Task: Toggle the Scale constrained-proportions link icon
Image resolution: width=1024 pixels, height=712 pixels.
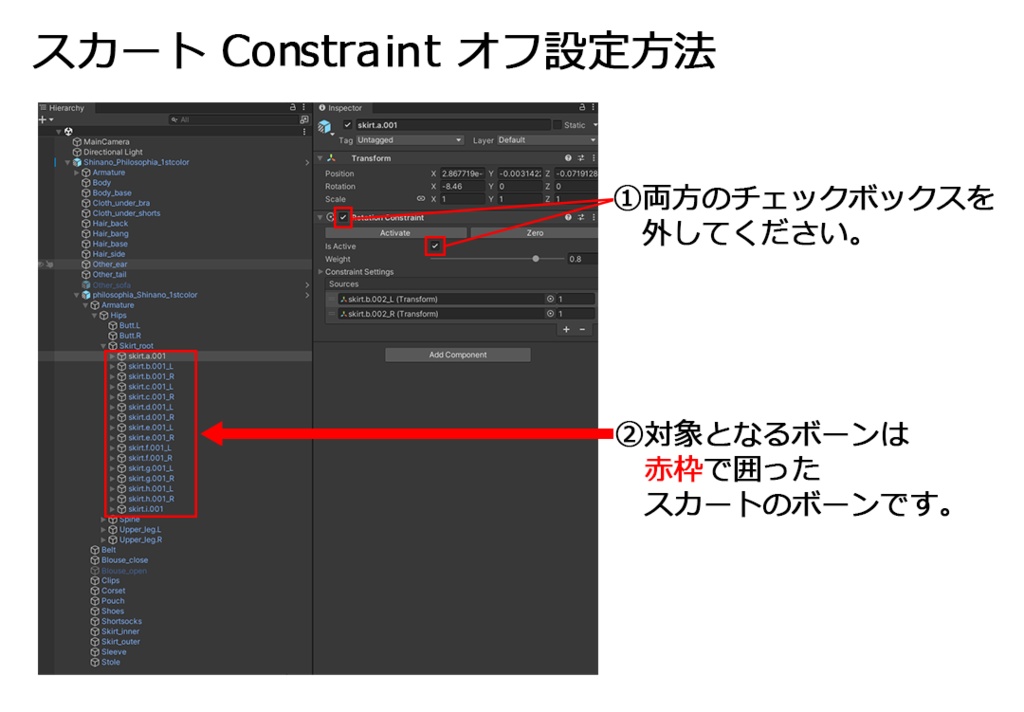Action: (421, 199)
